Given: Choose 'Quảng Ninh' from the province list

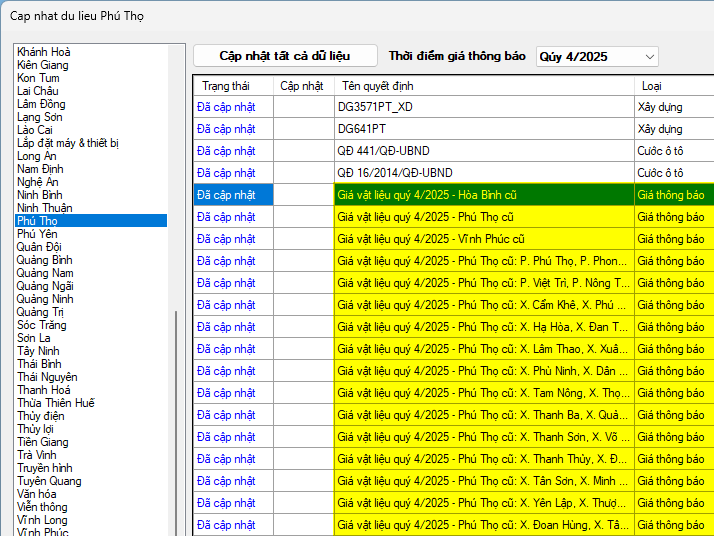Looking at the screenshot, I should (x=45, y=299).
